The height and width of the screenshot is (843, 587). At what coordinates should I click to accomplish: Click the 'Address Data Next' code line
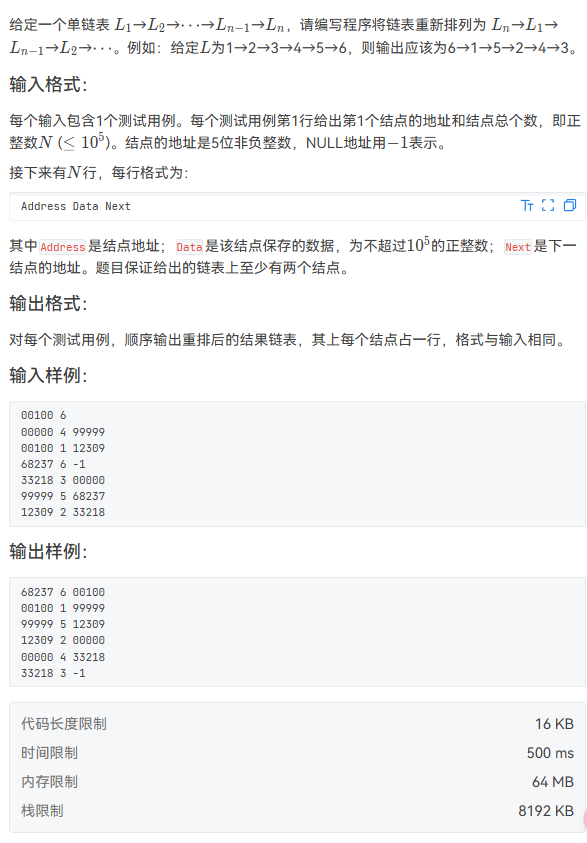point(76,206)
